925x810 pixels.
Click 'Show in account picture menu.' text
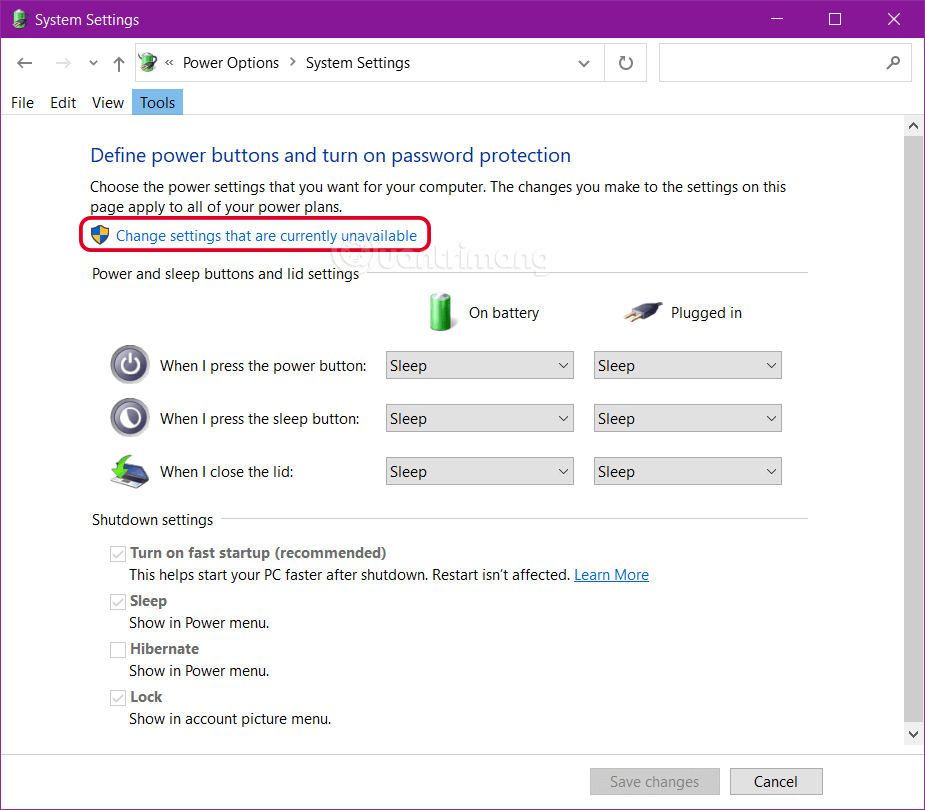(230, 719)
